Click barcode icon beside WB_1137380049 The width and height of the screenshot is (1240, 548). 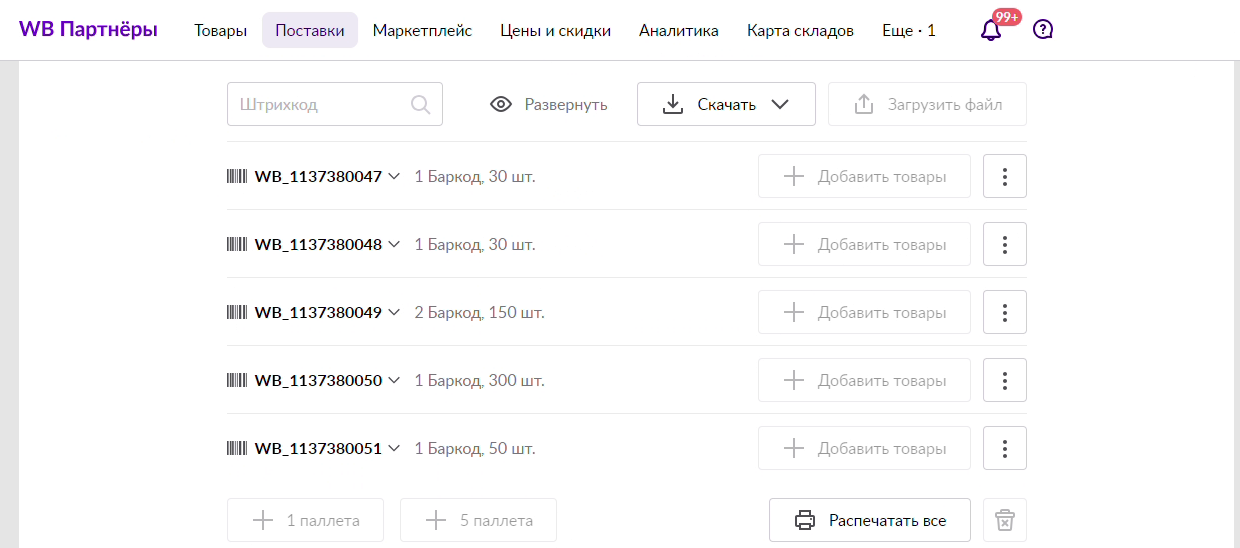(x=237, y=312)
